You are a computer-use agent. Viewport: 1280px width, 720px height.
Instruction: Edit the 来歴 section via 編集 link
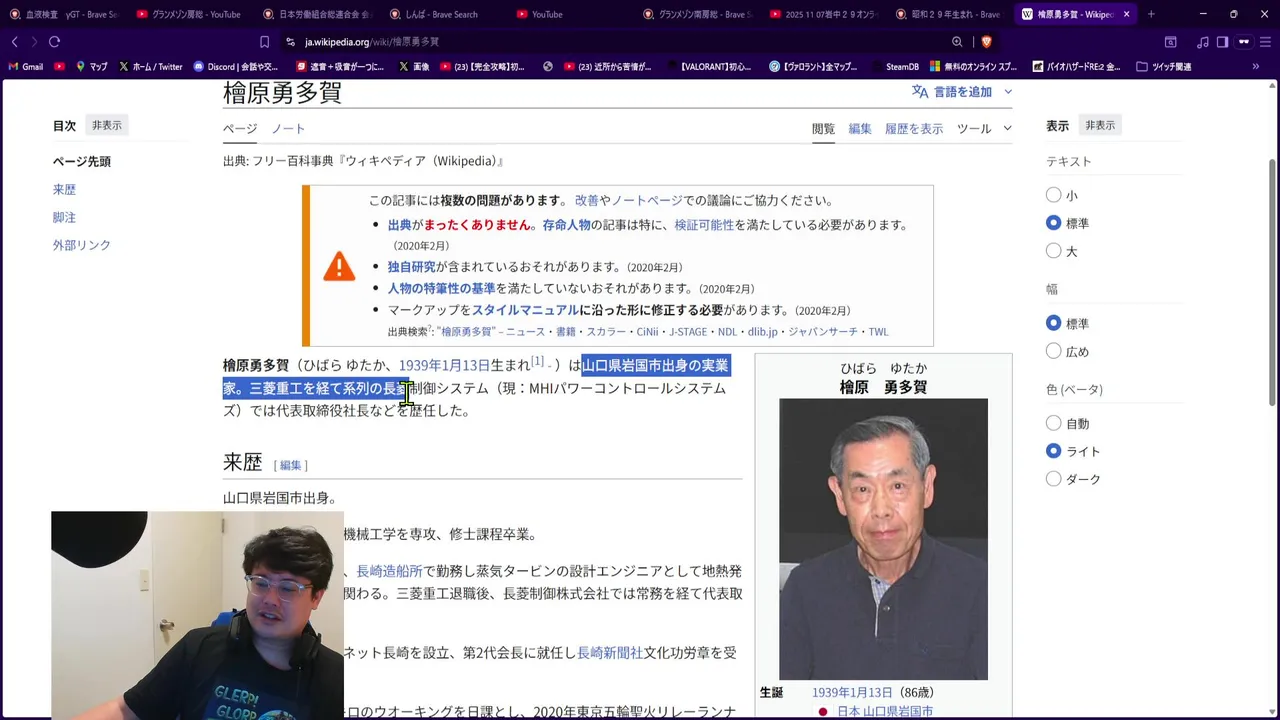click(x=290, y=465)
